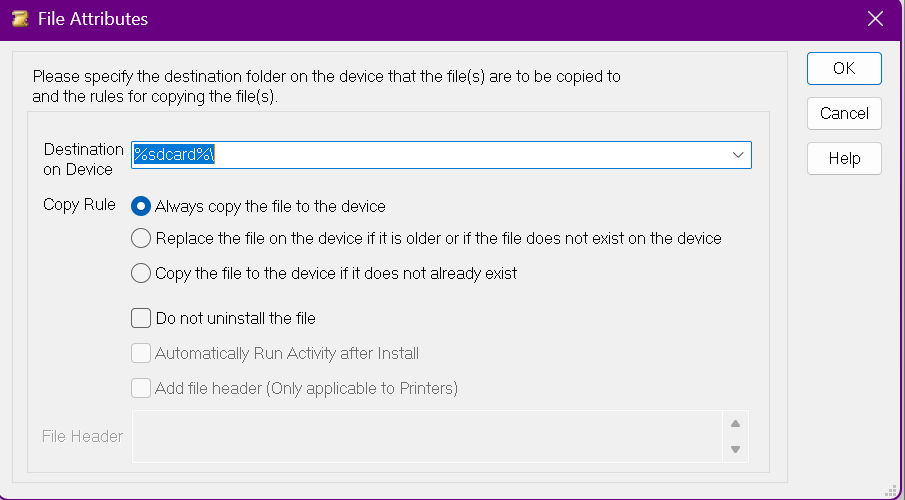The width and height of the screenshot is (905, 500).
Task: Open Help for this dialog
Action: 844,158
